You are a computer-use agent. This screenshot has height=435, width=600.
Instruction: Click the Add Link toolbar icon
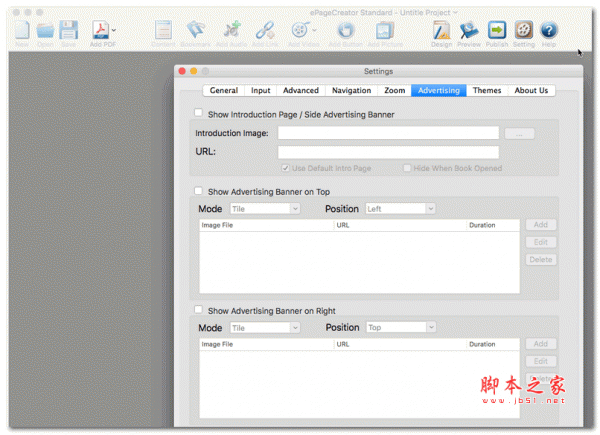click(x=265, y=30)
